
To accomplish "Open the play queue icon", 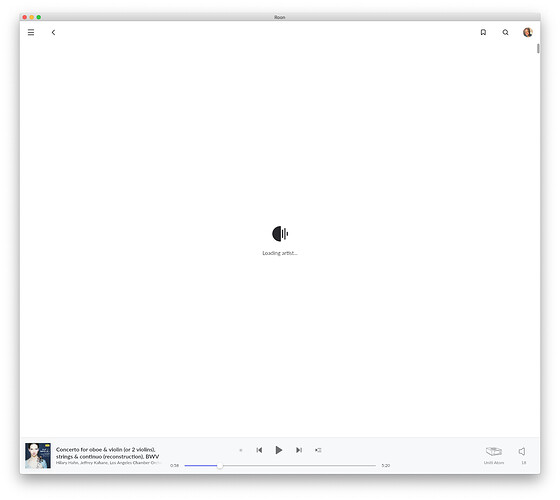I will coord(318,450).
